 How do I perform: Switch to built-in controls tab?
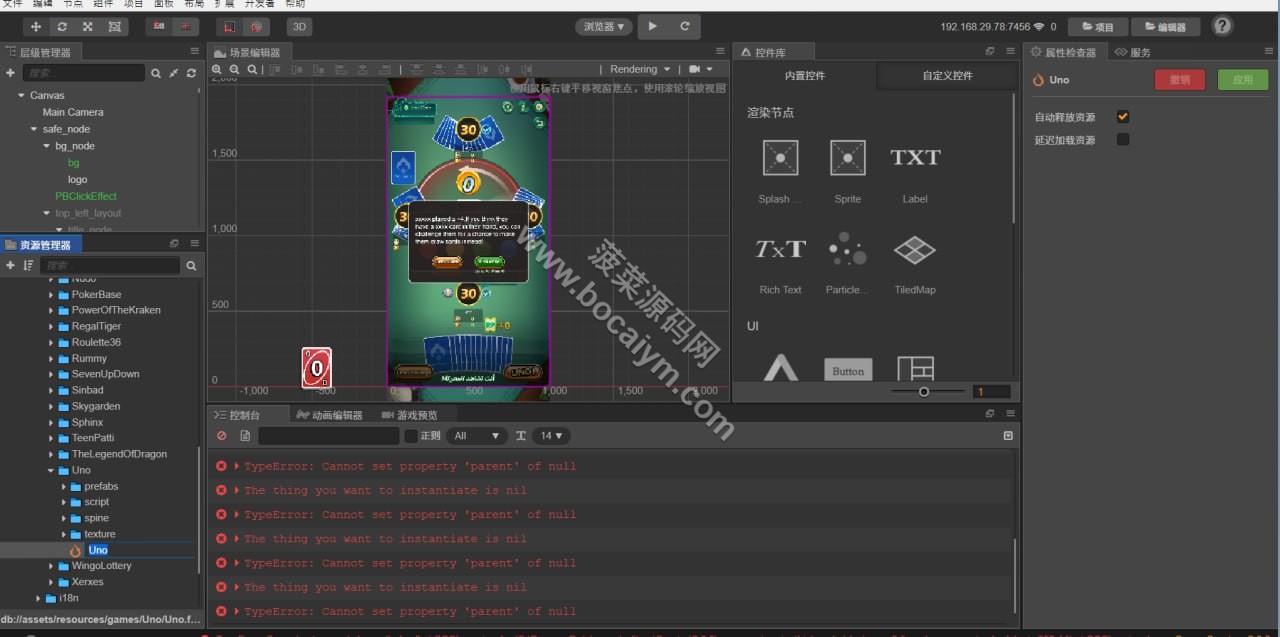(x=805, y=76)
